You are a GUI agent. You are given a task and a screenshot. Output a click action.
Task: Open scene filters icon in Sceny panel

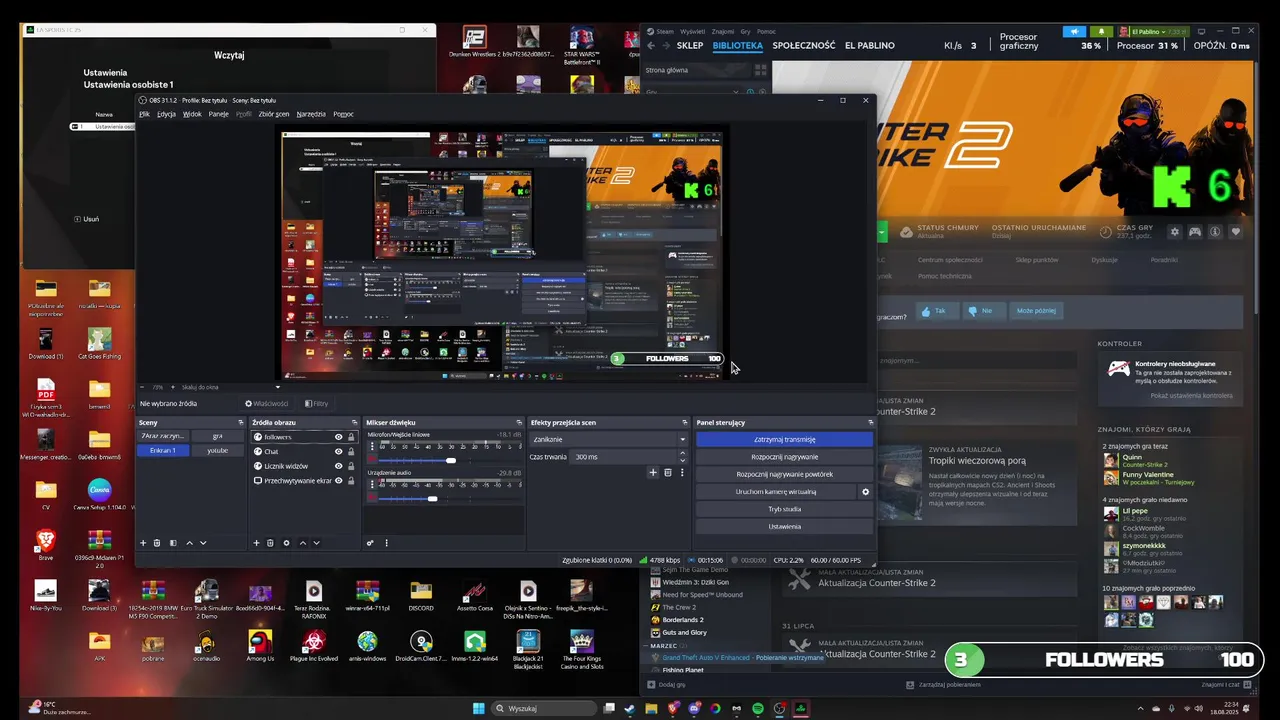(173, 543)
